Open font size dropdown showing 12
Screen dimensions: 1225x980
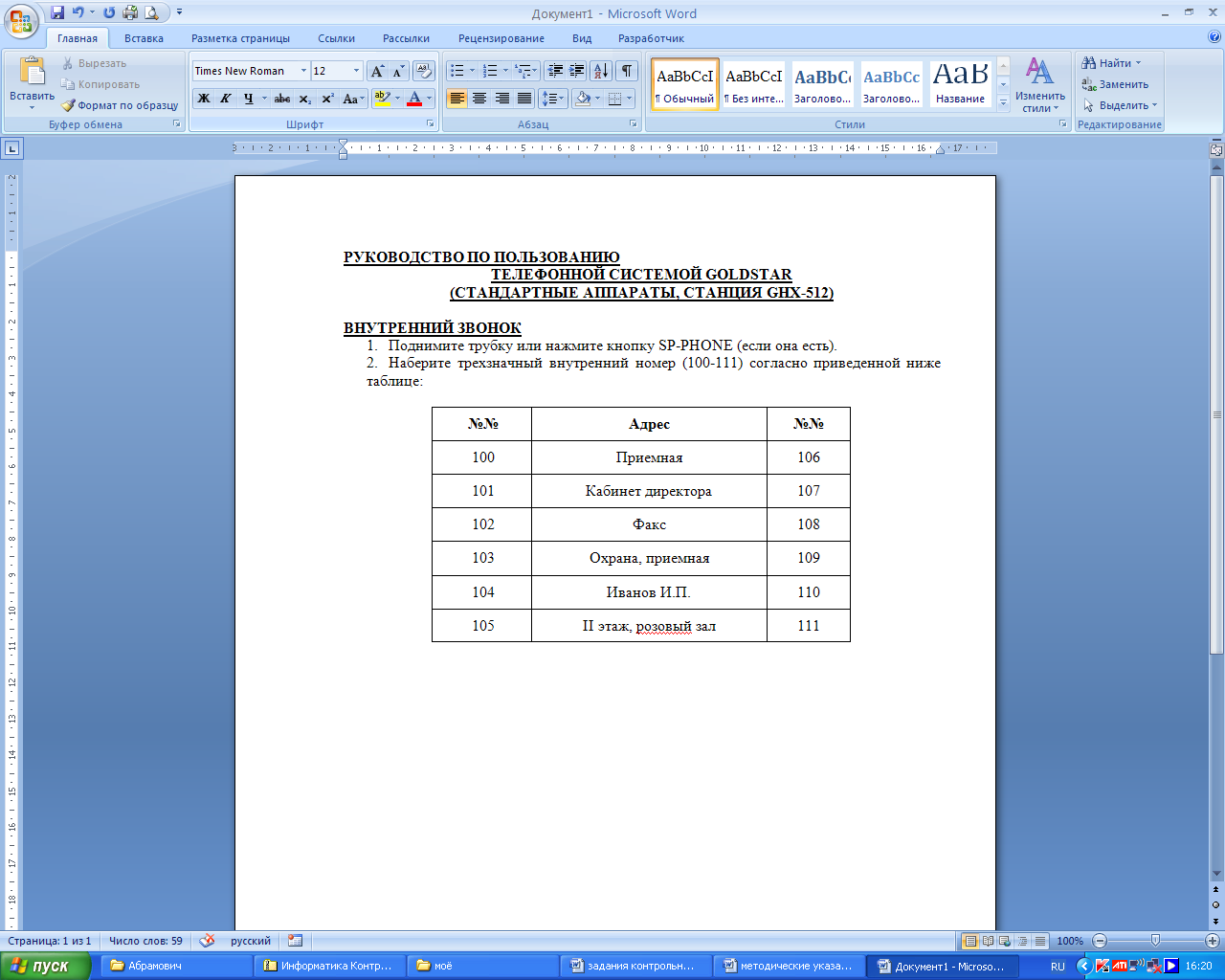(356, 71)
